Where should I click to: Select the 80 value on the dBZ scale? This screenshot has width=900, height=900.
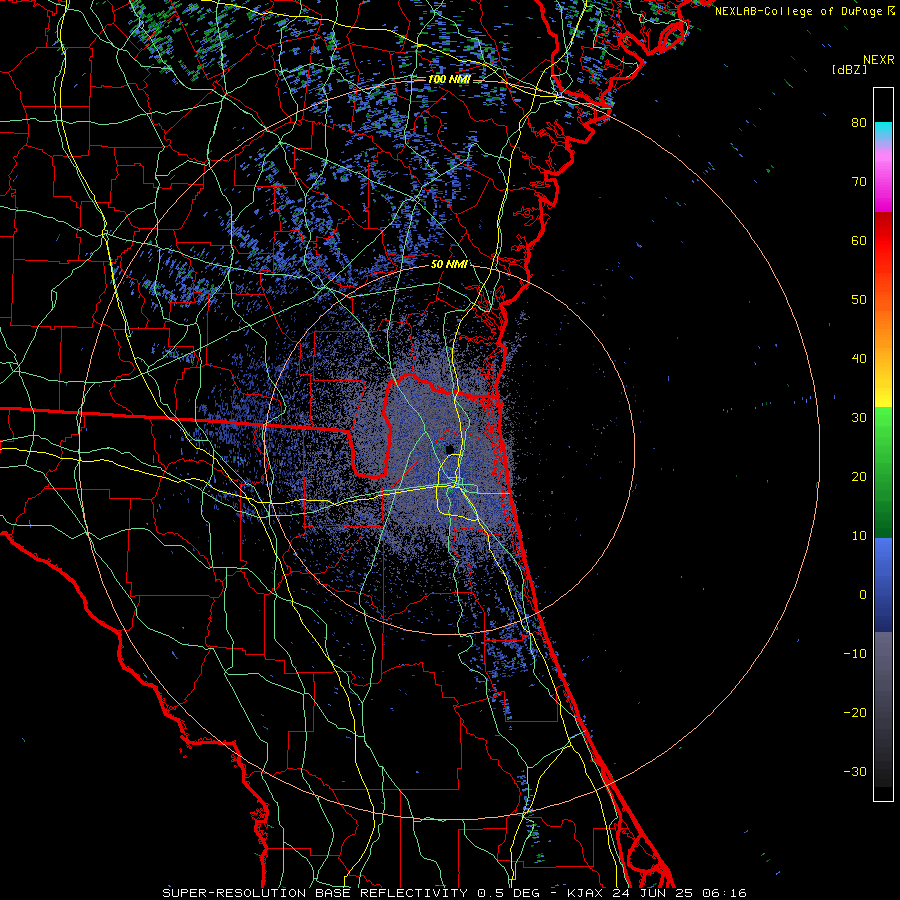pyautogui.click(x=859, y=122)
